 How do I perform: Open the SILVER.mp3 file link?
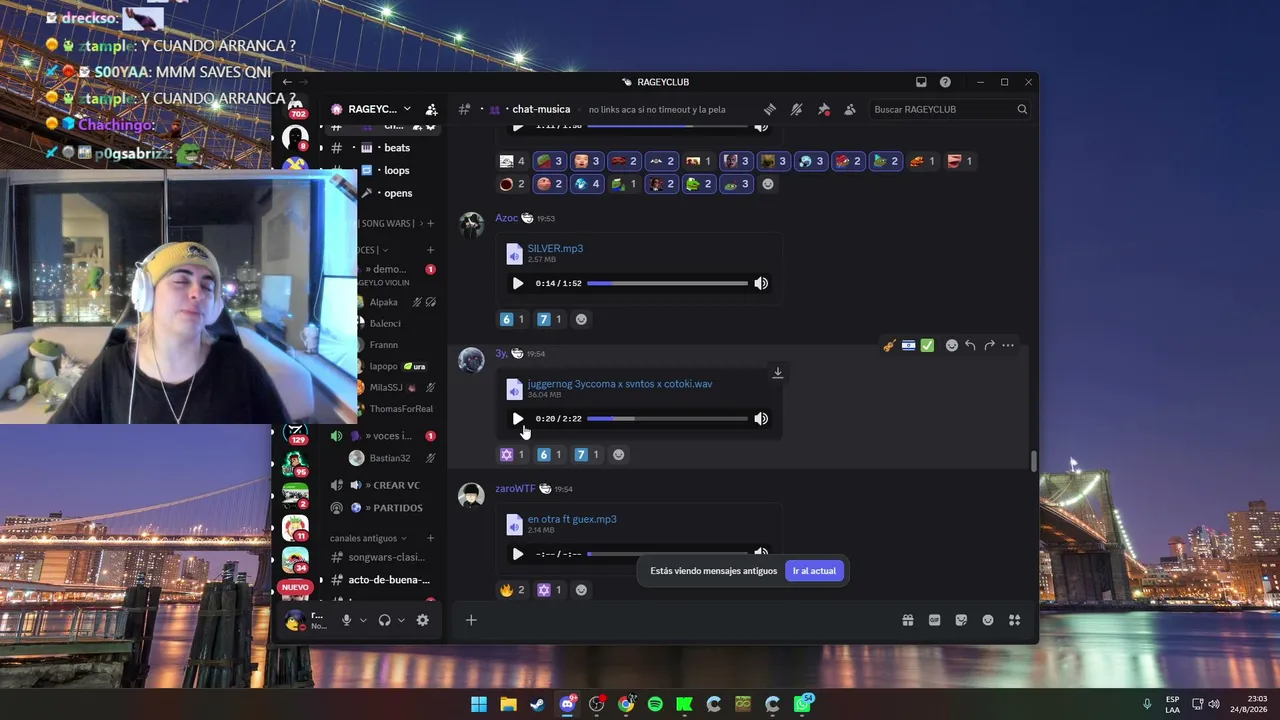click(555, 248)
